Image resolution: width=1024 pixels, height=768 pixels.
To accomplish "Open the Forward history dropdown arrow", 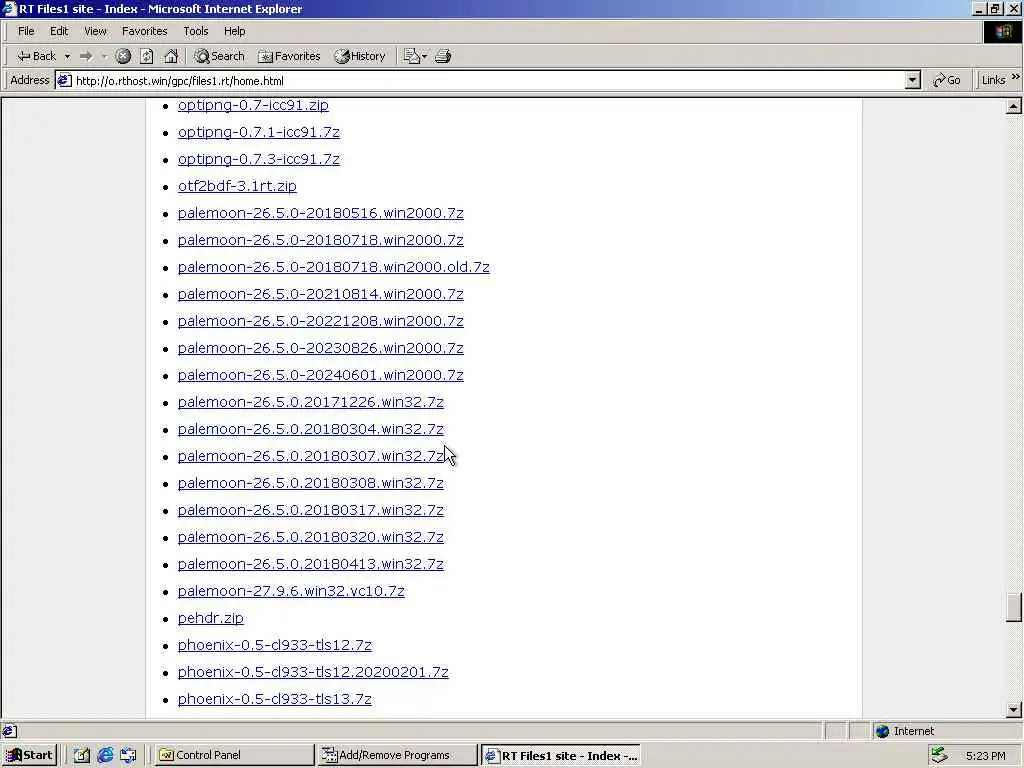I will [x=104, y=56].
